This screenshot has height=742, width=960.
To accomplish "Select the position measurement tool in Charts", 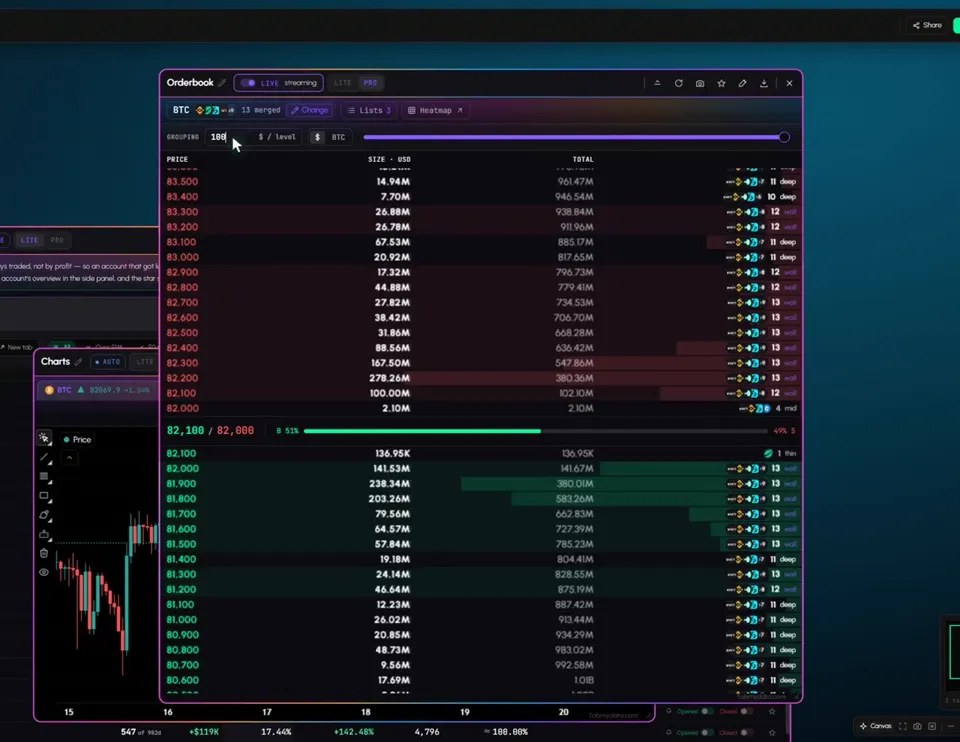I will coord(44,534).
